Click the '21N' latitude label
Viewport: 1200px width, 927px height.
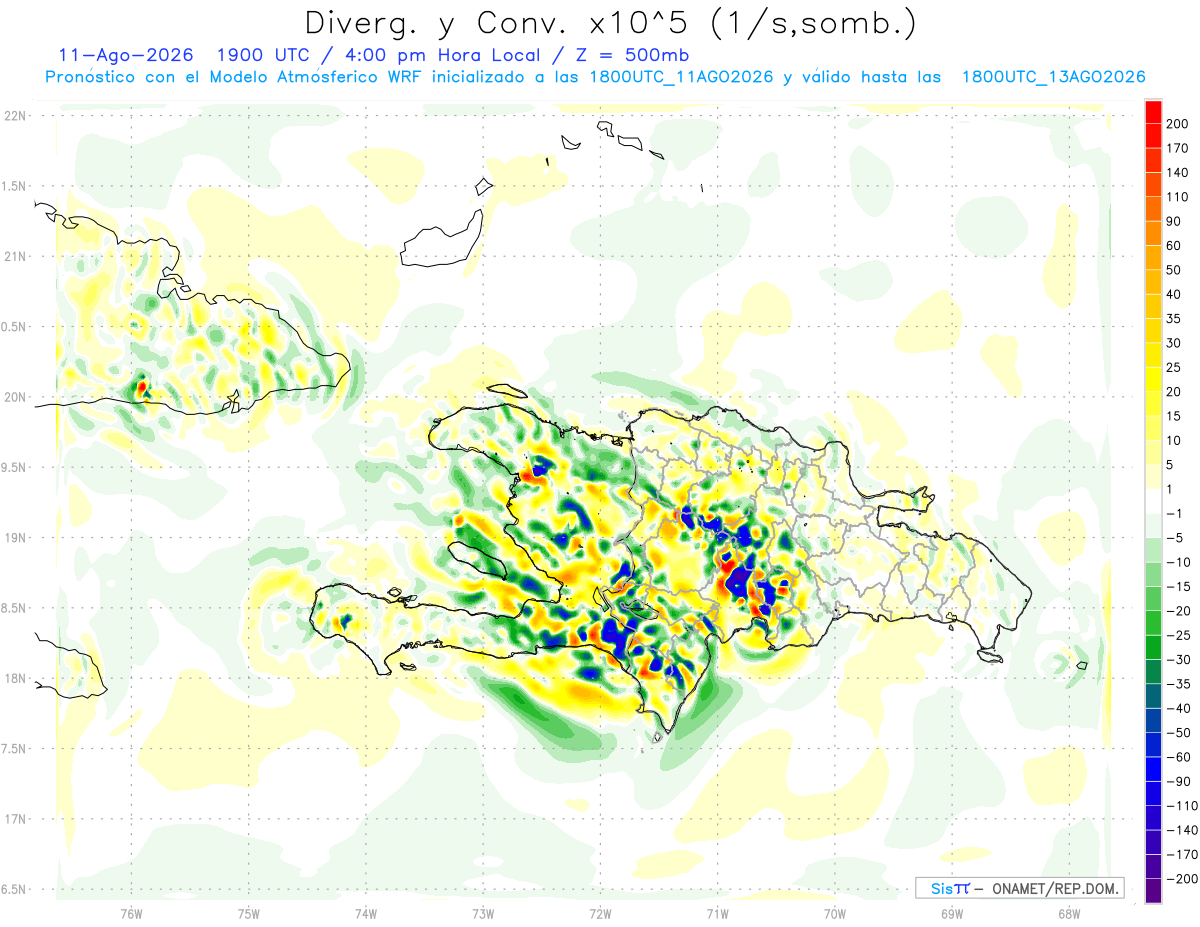tap(15, 257)
